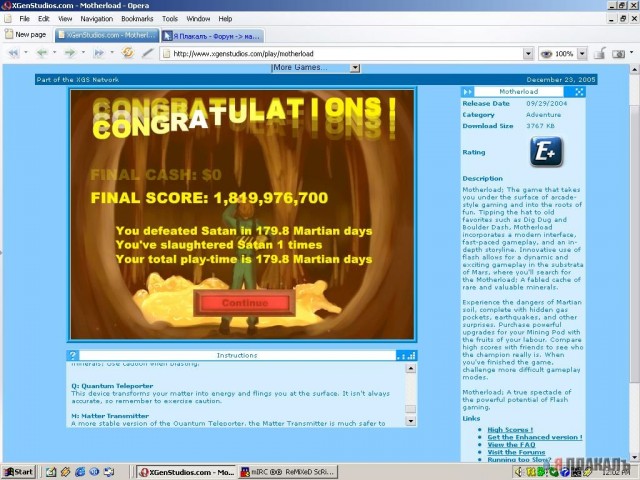This screenshot has height=480, width=640.
Task: Click the question mark icon on Instructions bar
Action: pos(73,355)
